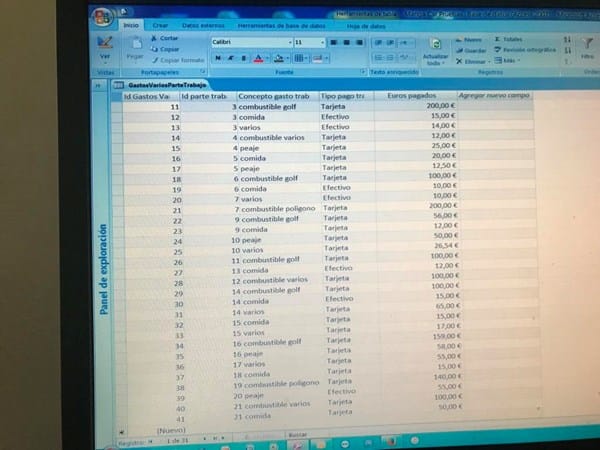Viewport: 600px width, 450px height.
Task: Click the Eliminar record command
Action: coord(471,61)
